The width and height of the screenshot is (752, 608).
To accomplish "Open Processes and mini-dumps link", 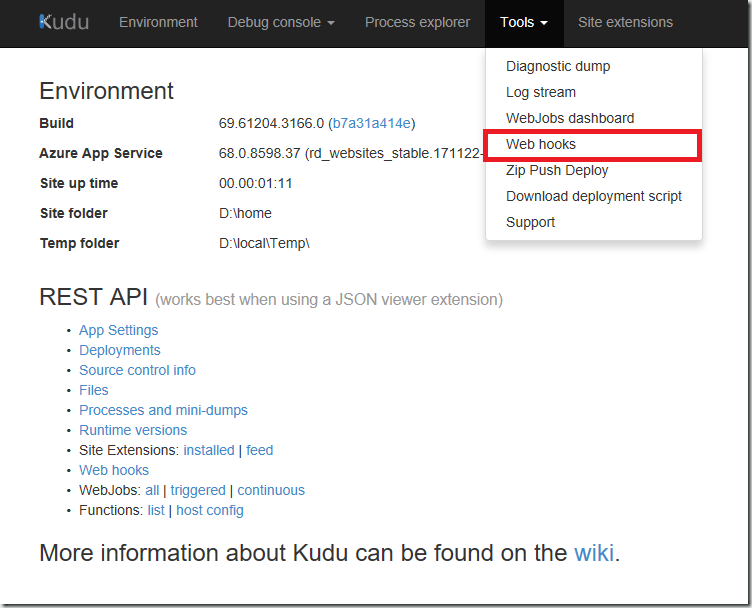I will coord(164,410).
